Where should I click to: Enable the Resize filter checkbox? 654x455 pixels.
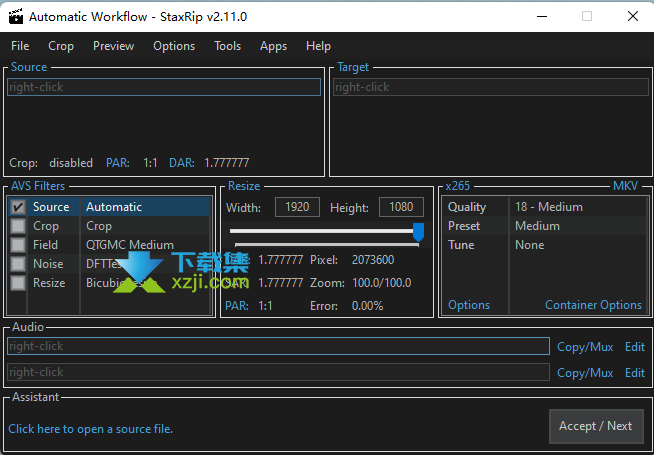pos(18,283)
